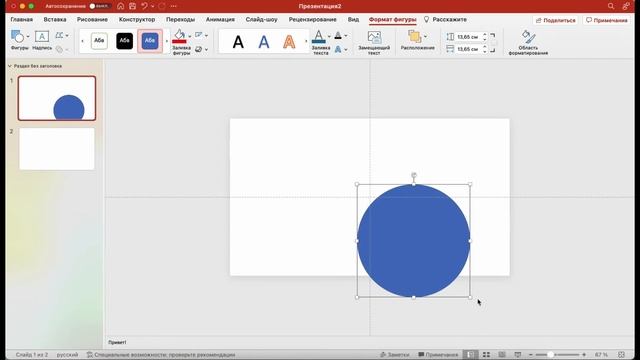Toggle Notes (Заметки) pane in status bar

point(394,354)
